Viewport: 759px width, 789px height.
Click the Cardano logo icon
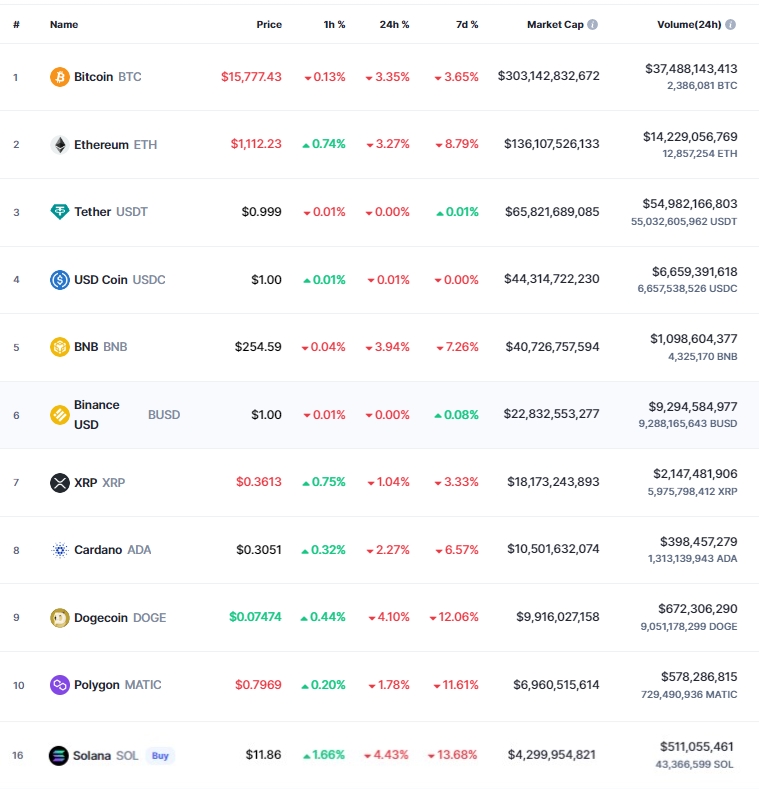coord(59,550)
